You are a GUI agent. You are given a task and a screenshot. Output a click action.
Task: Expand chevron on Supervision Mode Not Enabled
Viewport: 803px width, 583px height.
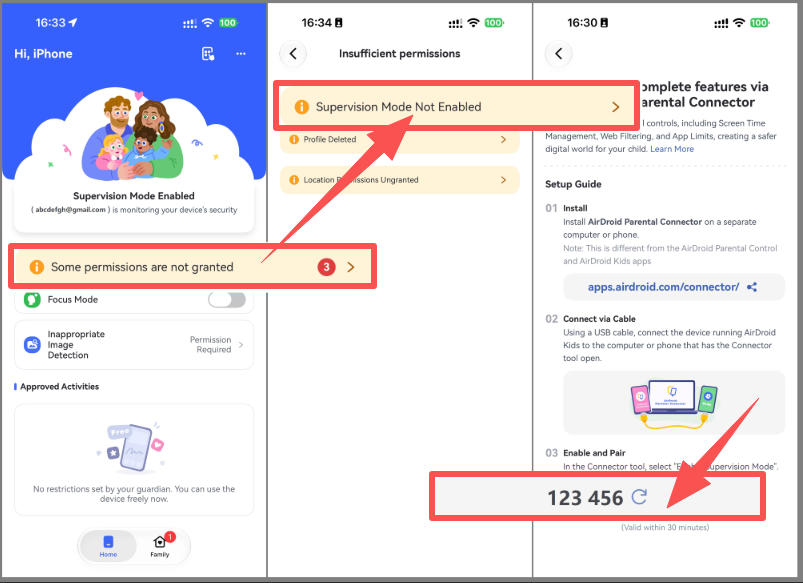pos(616,107)
